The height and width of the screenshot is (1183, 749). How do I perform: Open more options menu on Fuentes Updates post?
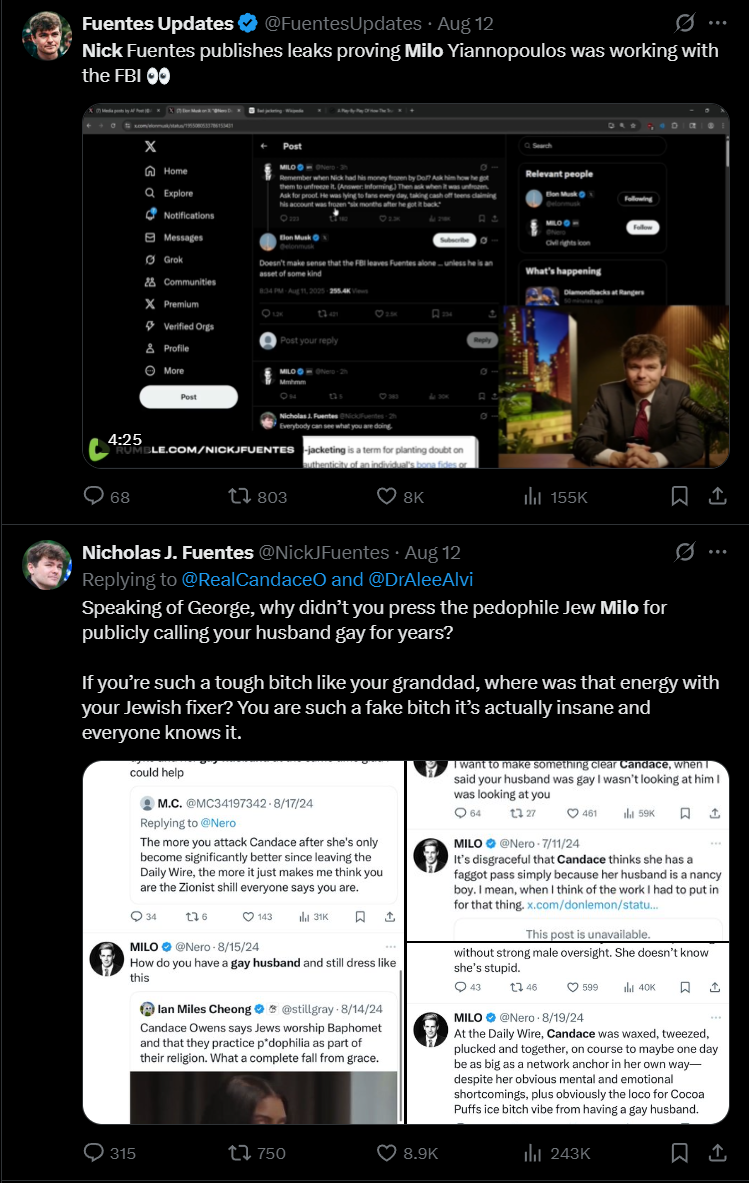[717, 23]
